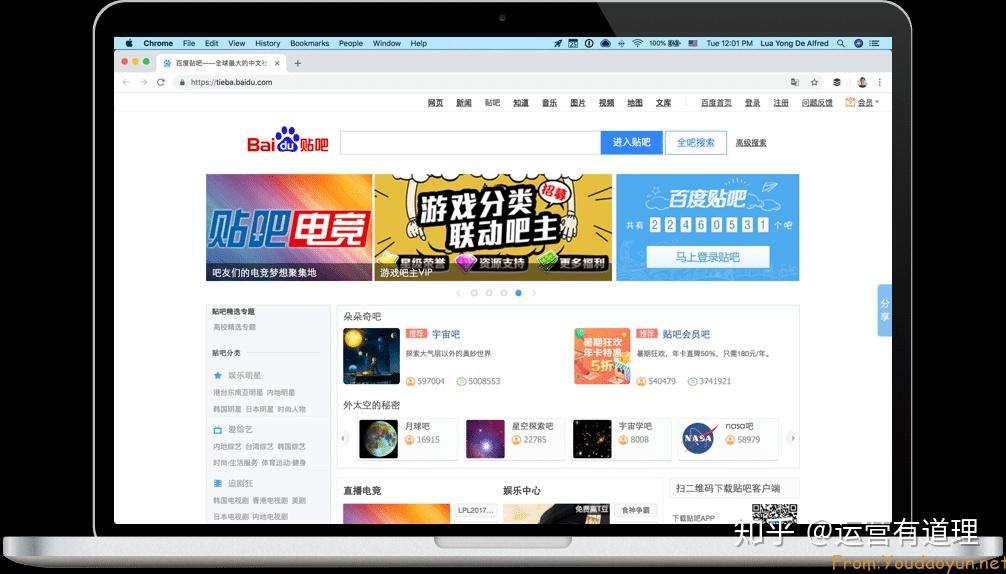Expand the 会员 dropdown
The height and width of the screenshot is (574, 1006).
pyautogui.click(x=862, y=103)
